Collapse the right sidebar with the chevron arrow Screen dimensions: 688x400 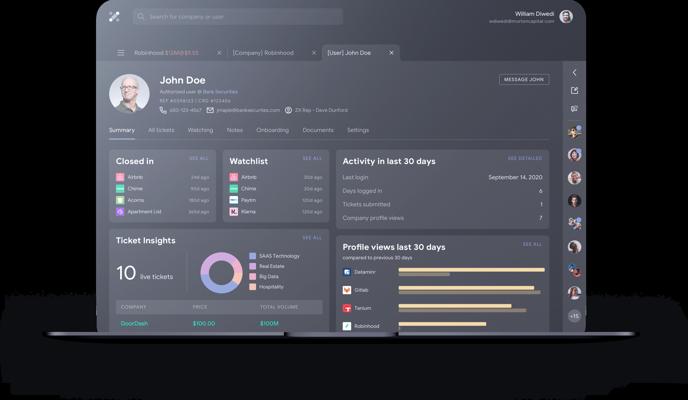click(574, 73)
